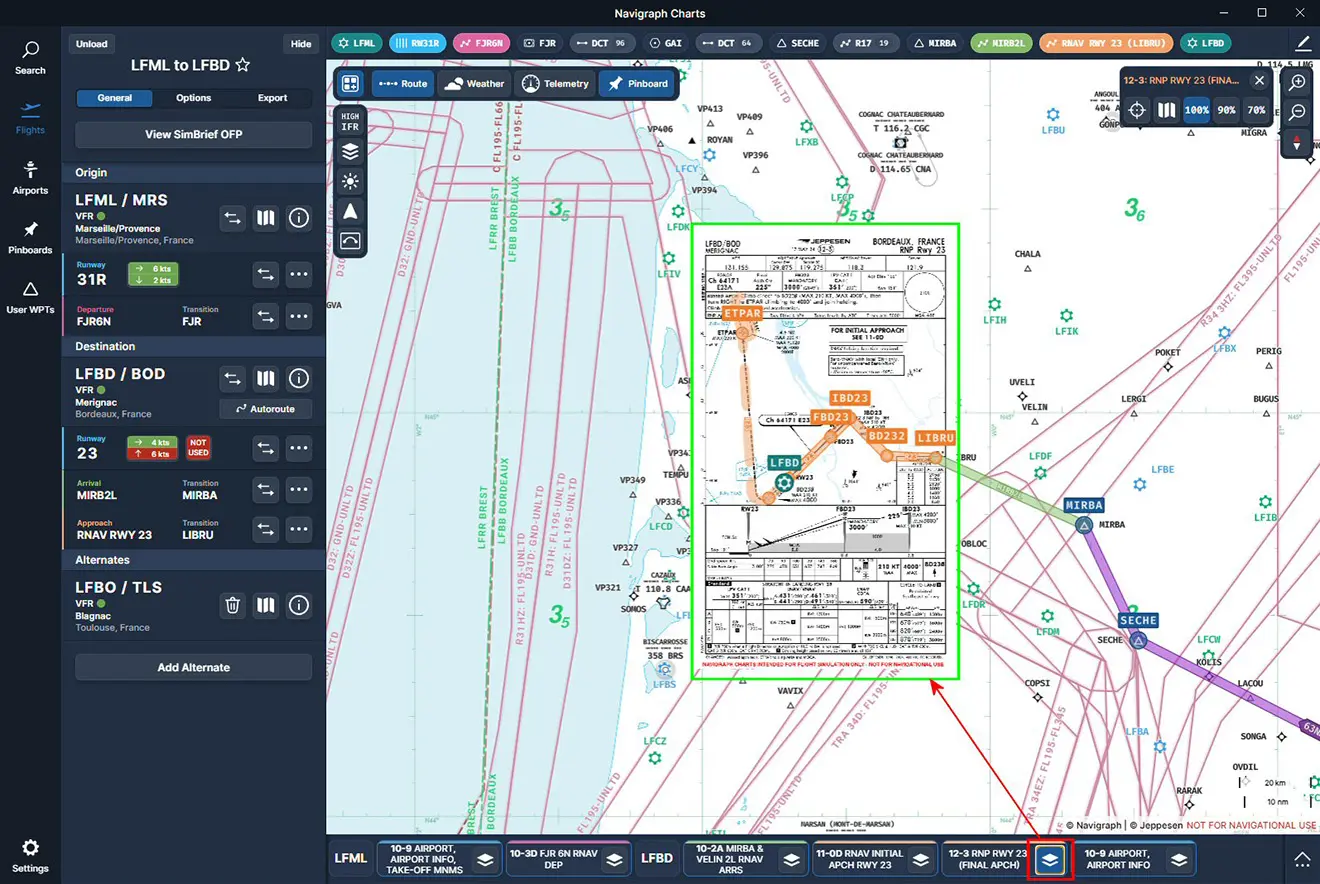Image resolution: width=1320 pixels, height=884 pixels.
Task: Open LFBD 10-9 Airport Info chart tab
Action: tap(1118, 859)
